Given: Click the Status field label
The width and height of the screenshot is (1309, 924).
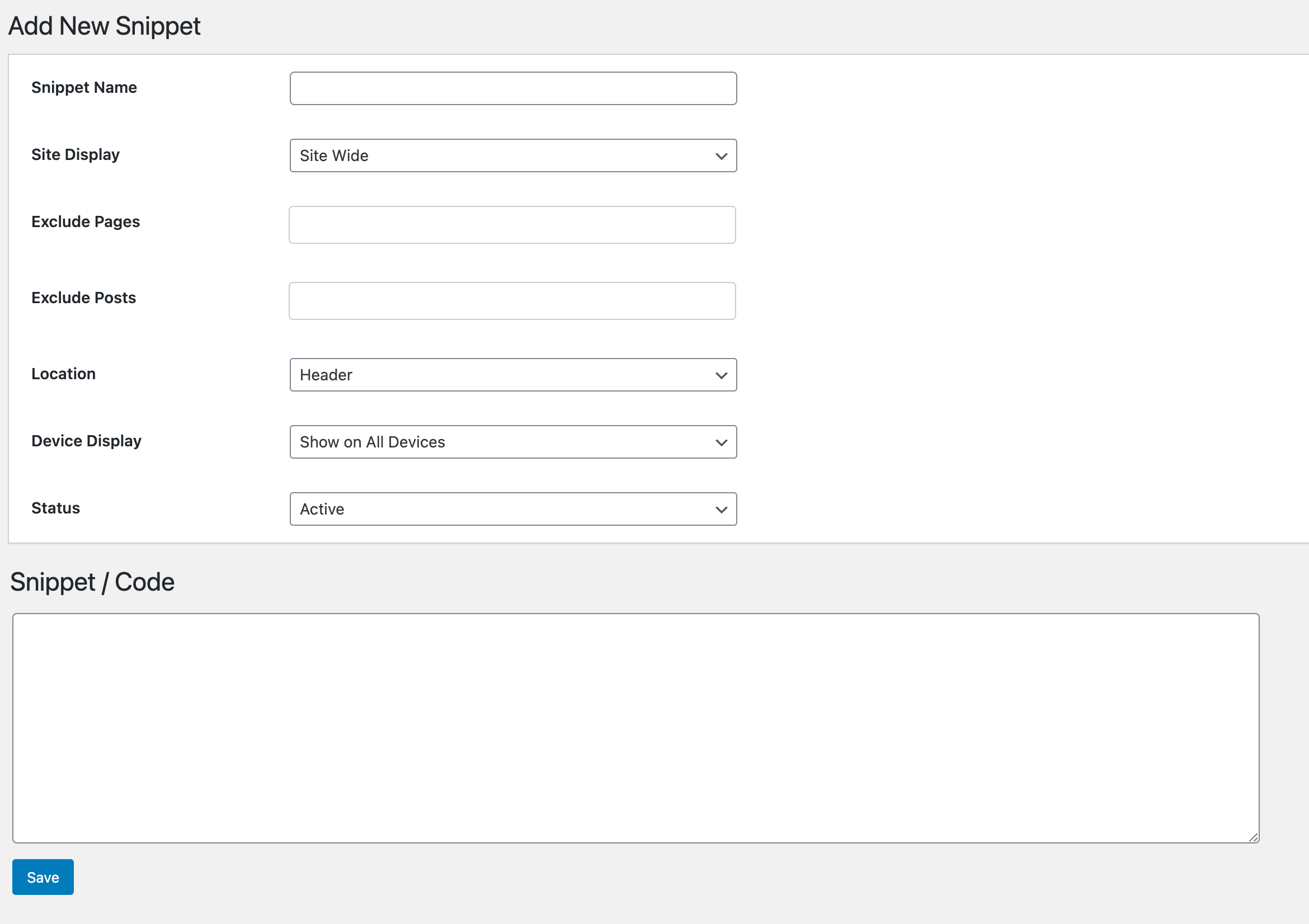Looking at the screenshot, I should (55, 508).
